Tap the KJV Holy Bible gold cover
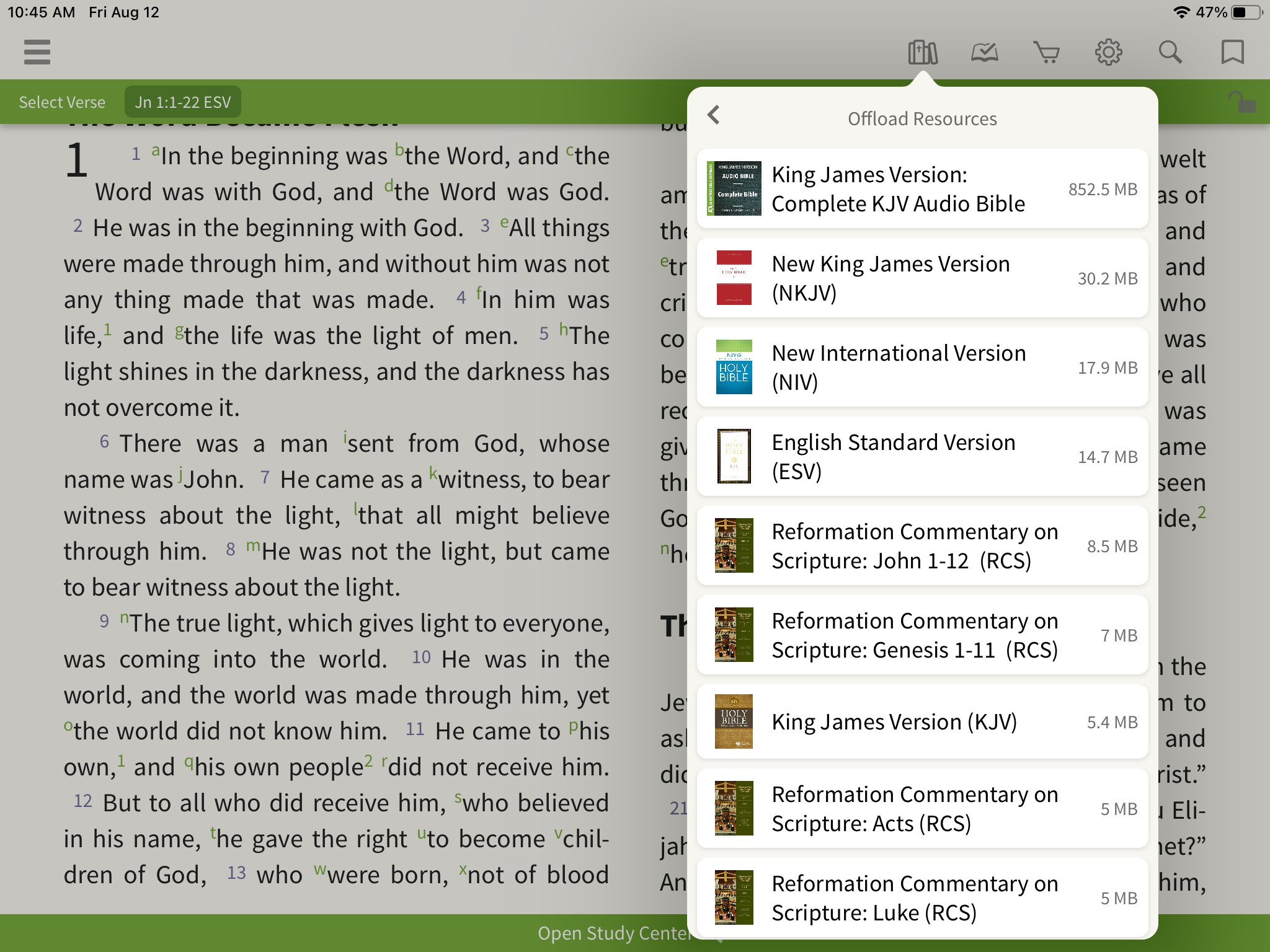 pyautogui.click(x=734, y=721)
